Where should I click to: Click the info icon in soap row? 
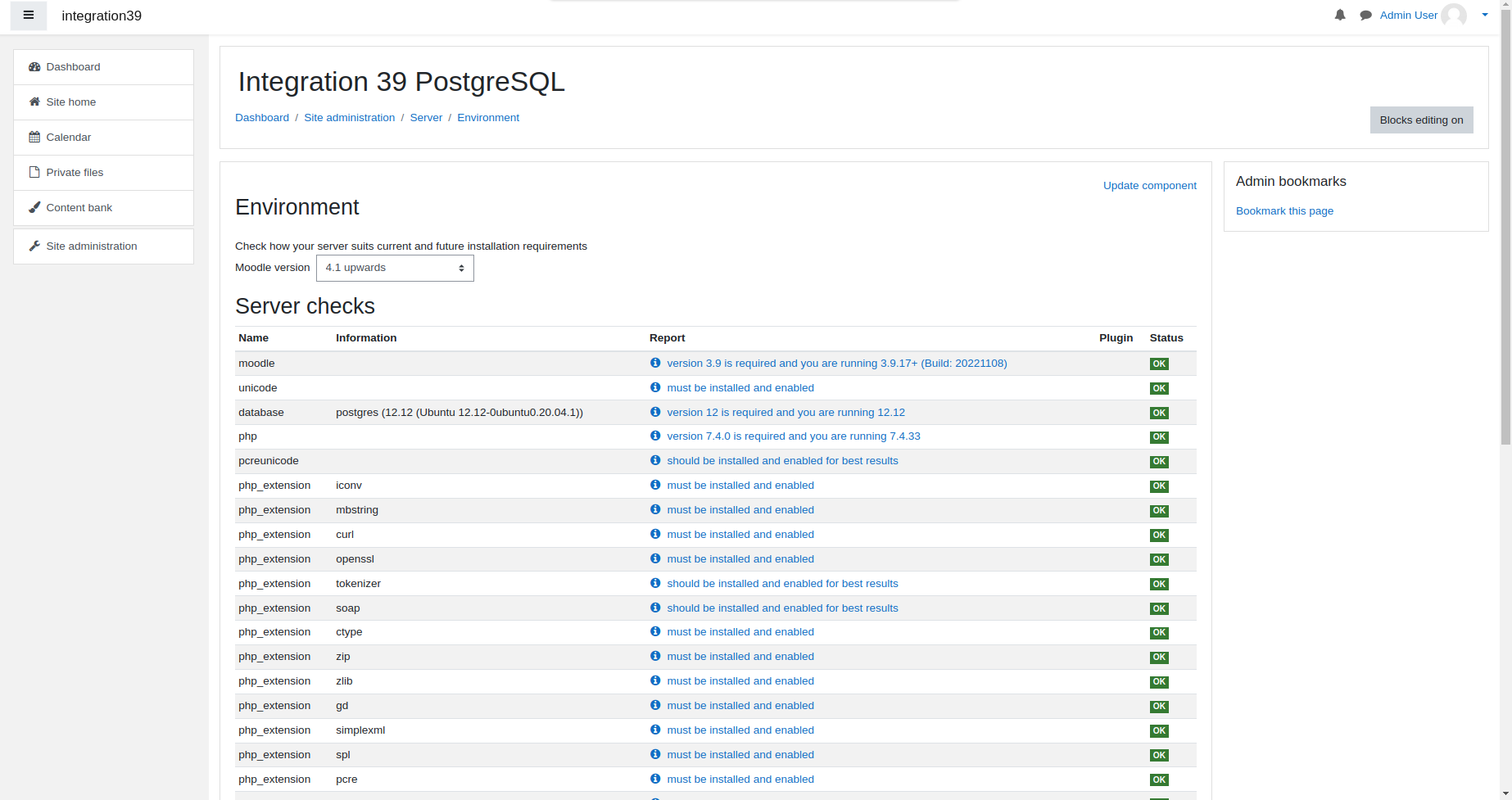pyautogui.click(x=655, y=608)
